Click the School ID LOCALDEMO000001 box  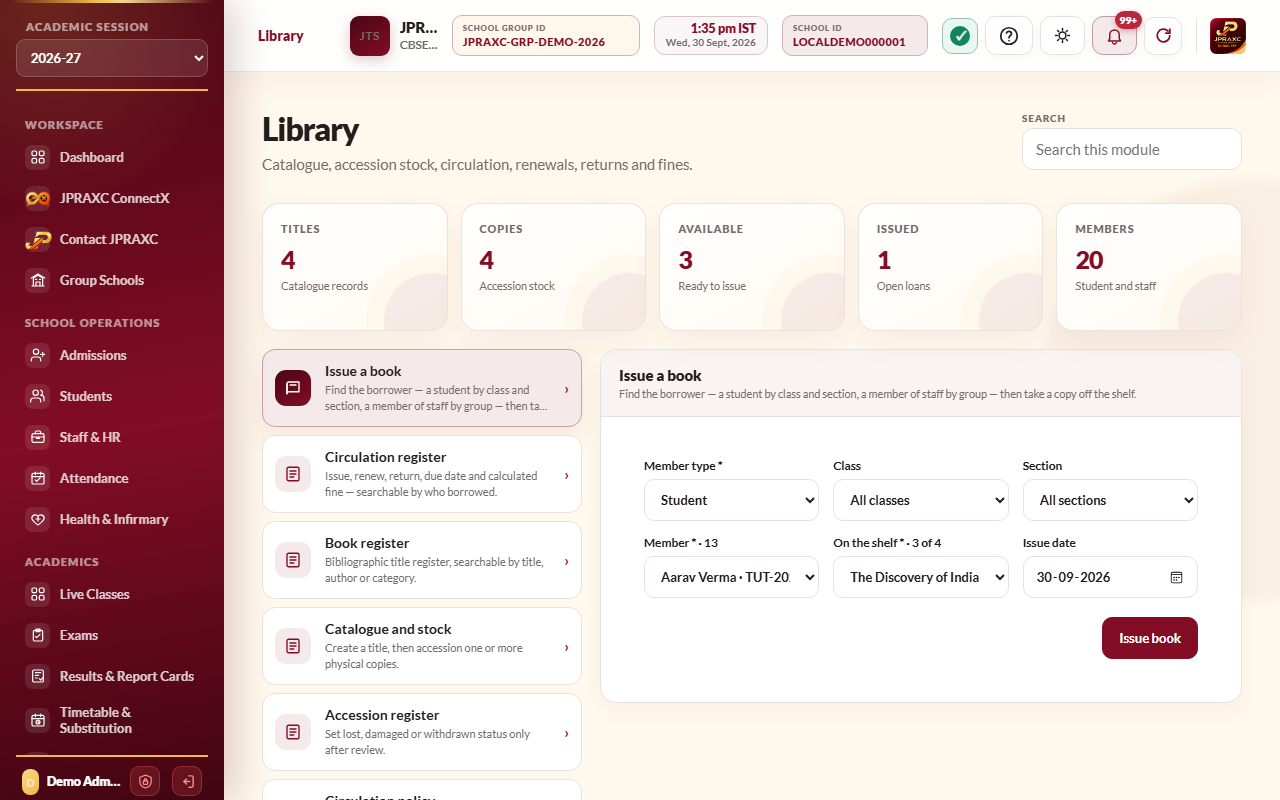click(x=855, y=36)
